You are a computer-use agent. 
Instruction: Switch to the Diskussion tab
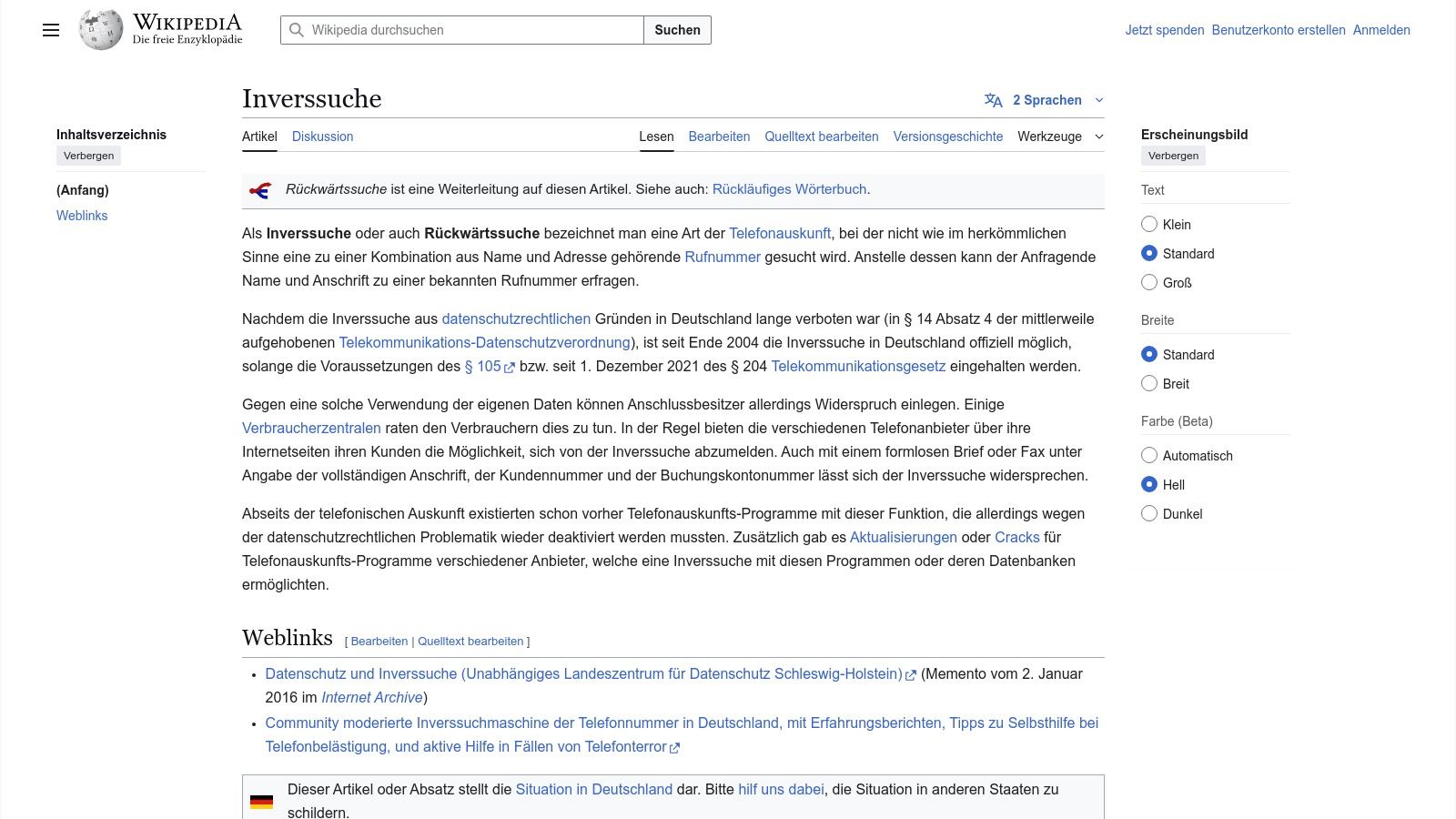tap(322, 136)
